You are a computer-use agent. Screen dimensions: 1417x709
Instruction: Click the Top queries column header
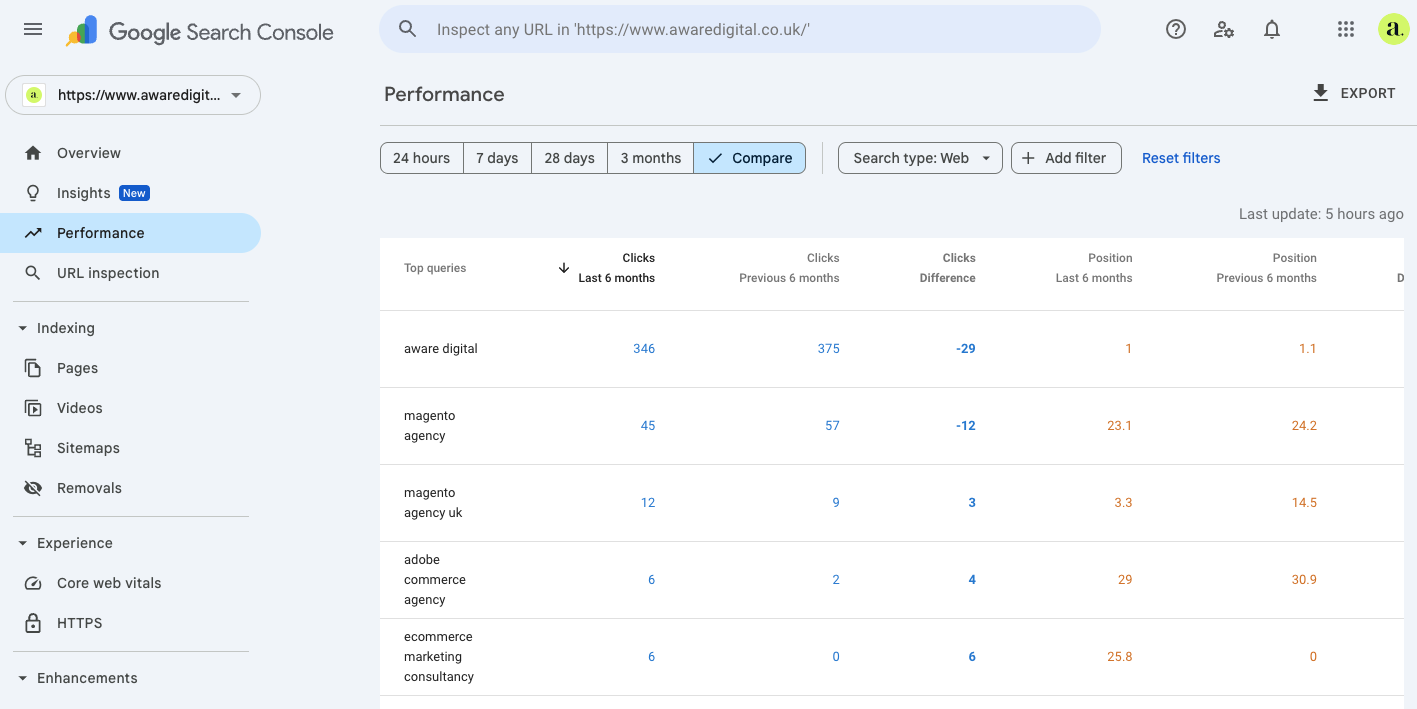point(435,268)
